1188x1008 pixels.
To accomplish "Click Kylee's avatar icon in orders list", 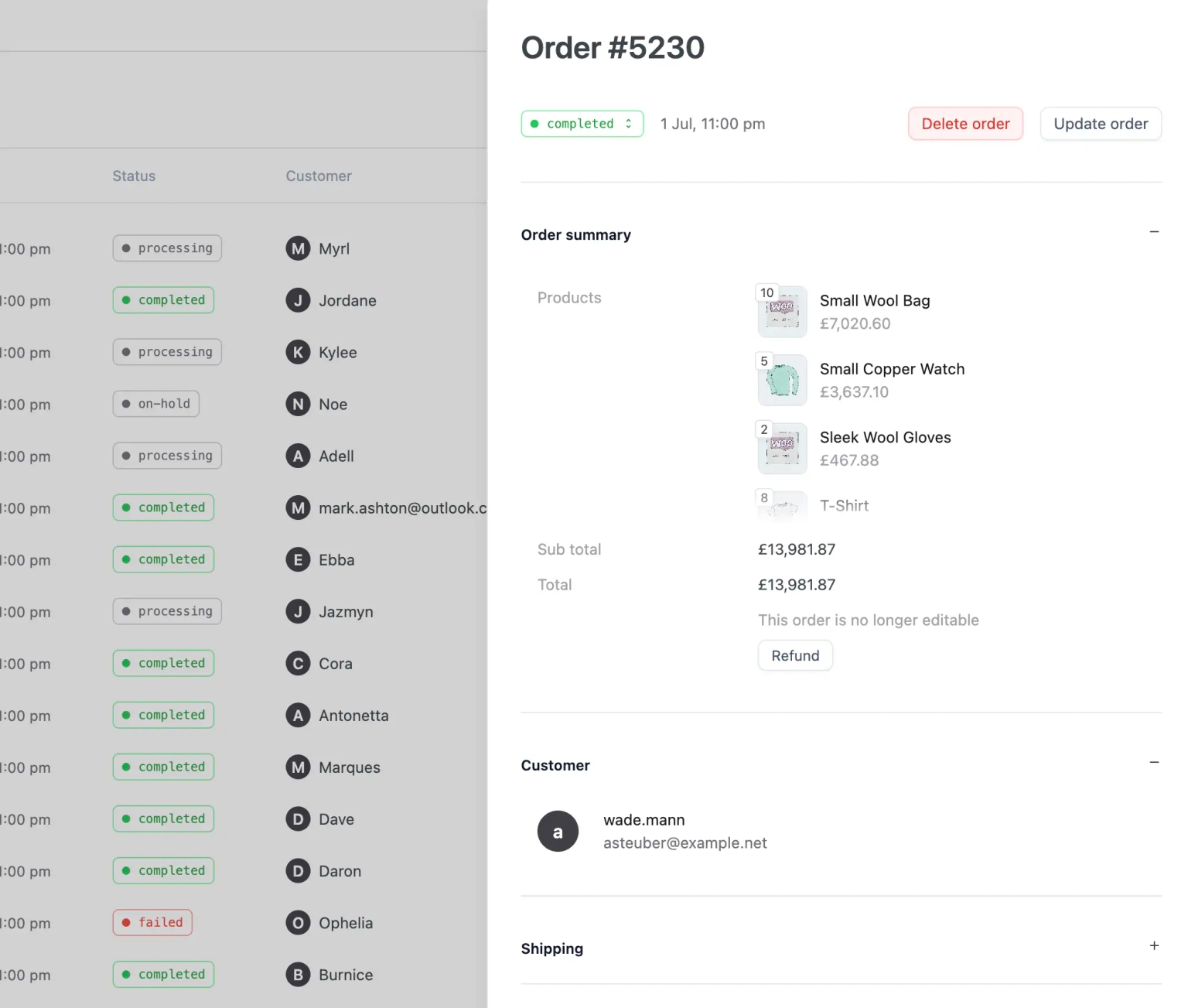I will point(298,352).
